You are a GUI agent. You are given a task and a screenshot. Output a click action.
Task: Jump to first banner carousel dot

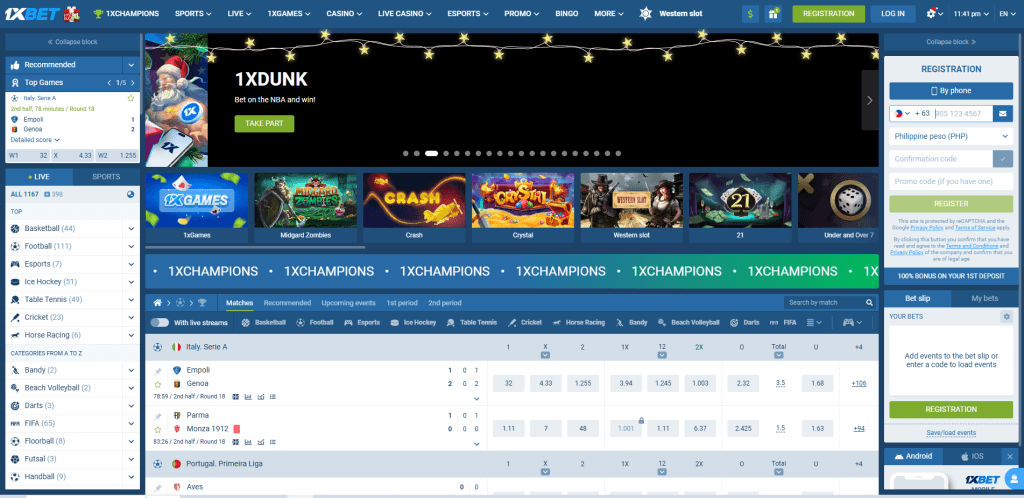tap(406, 153)
